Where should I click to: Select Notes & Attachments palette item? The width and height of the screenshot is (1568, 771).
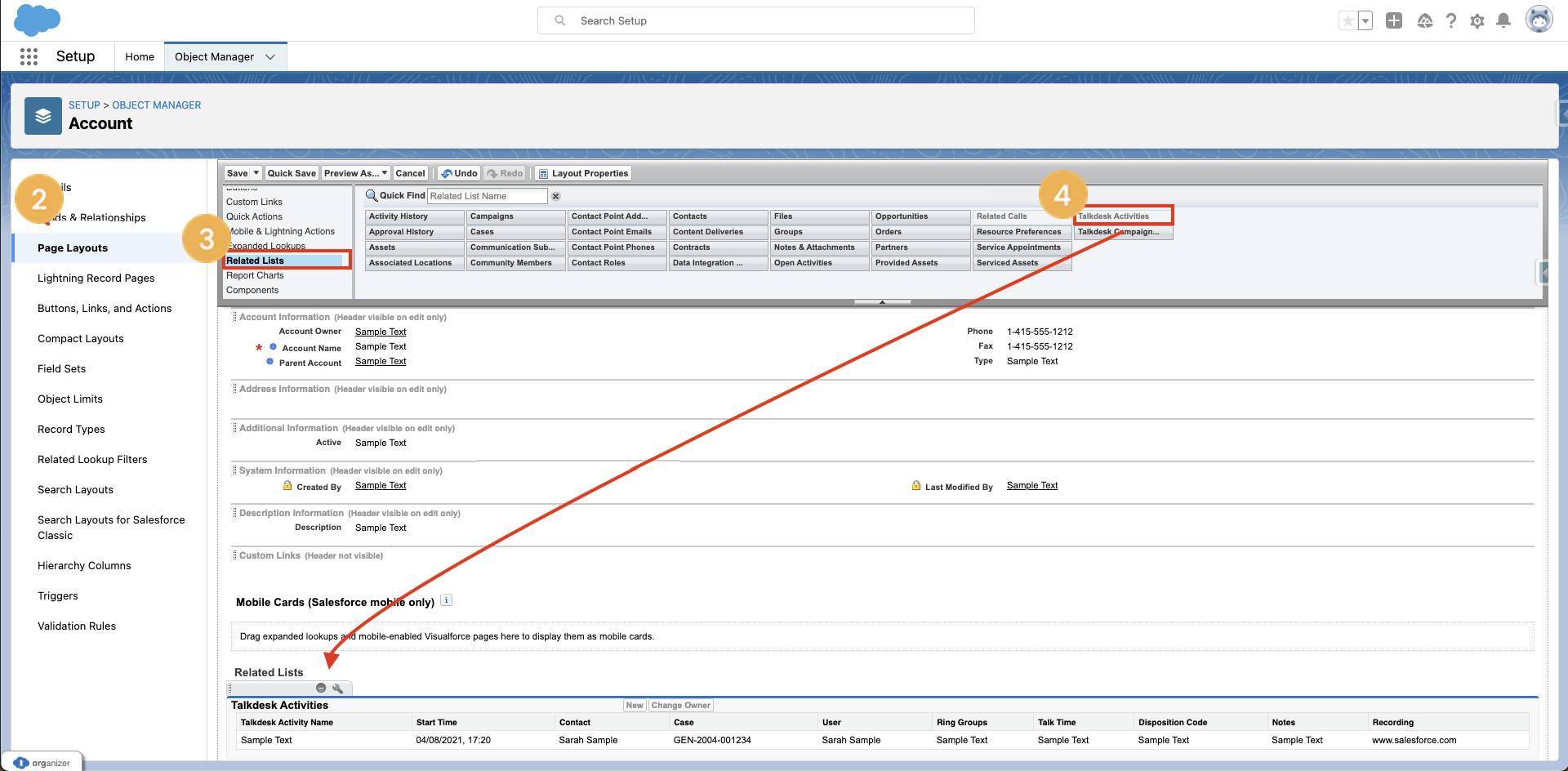(820, 247)
